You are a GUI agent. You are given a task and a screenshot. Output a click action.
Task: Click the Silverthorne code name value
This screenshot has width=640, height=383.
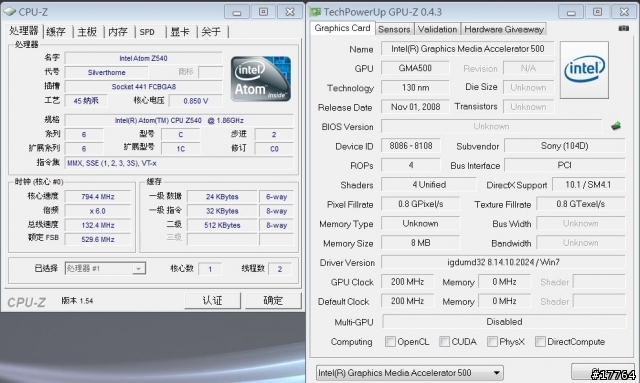tap(107, 73)
